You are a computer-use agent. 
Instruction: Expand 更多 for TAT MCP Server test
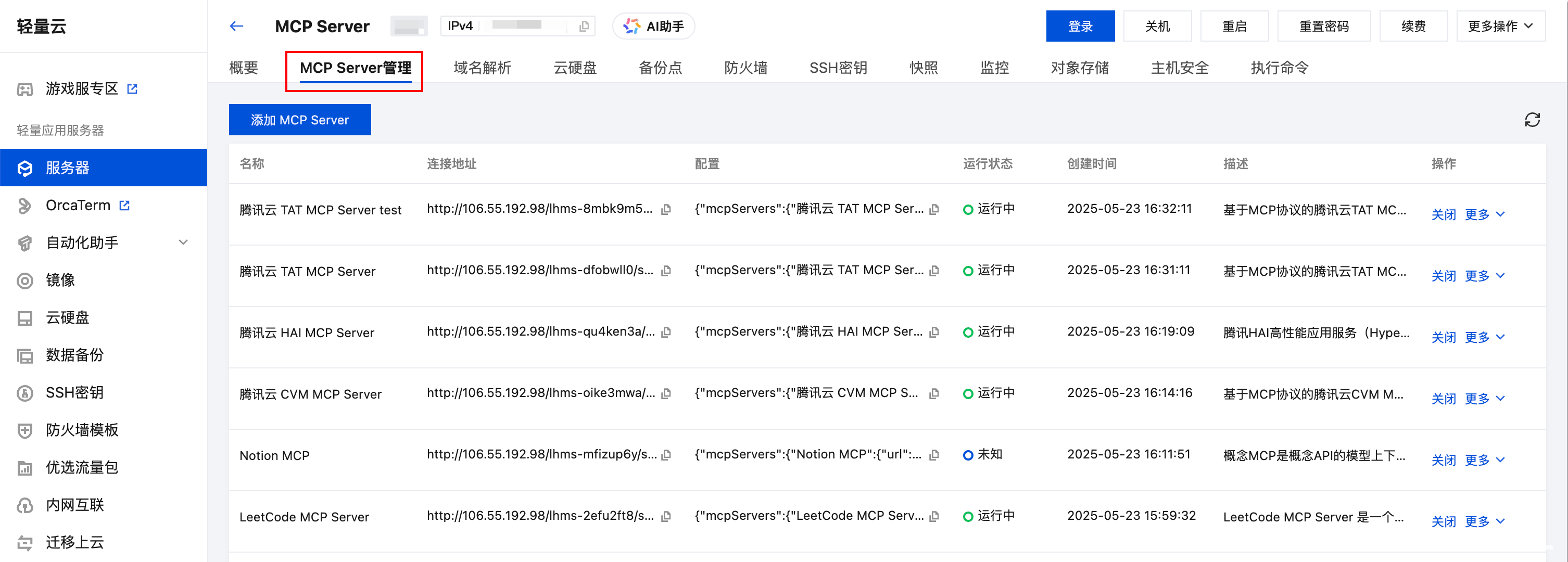(1484, 215)
